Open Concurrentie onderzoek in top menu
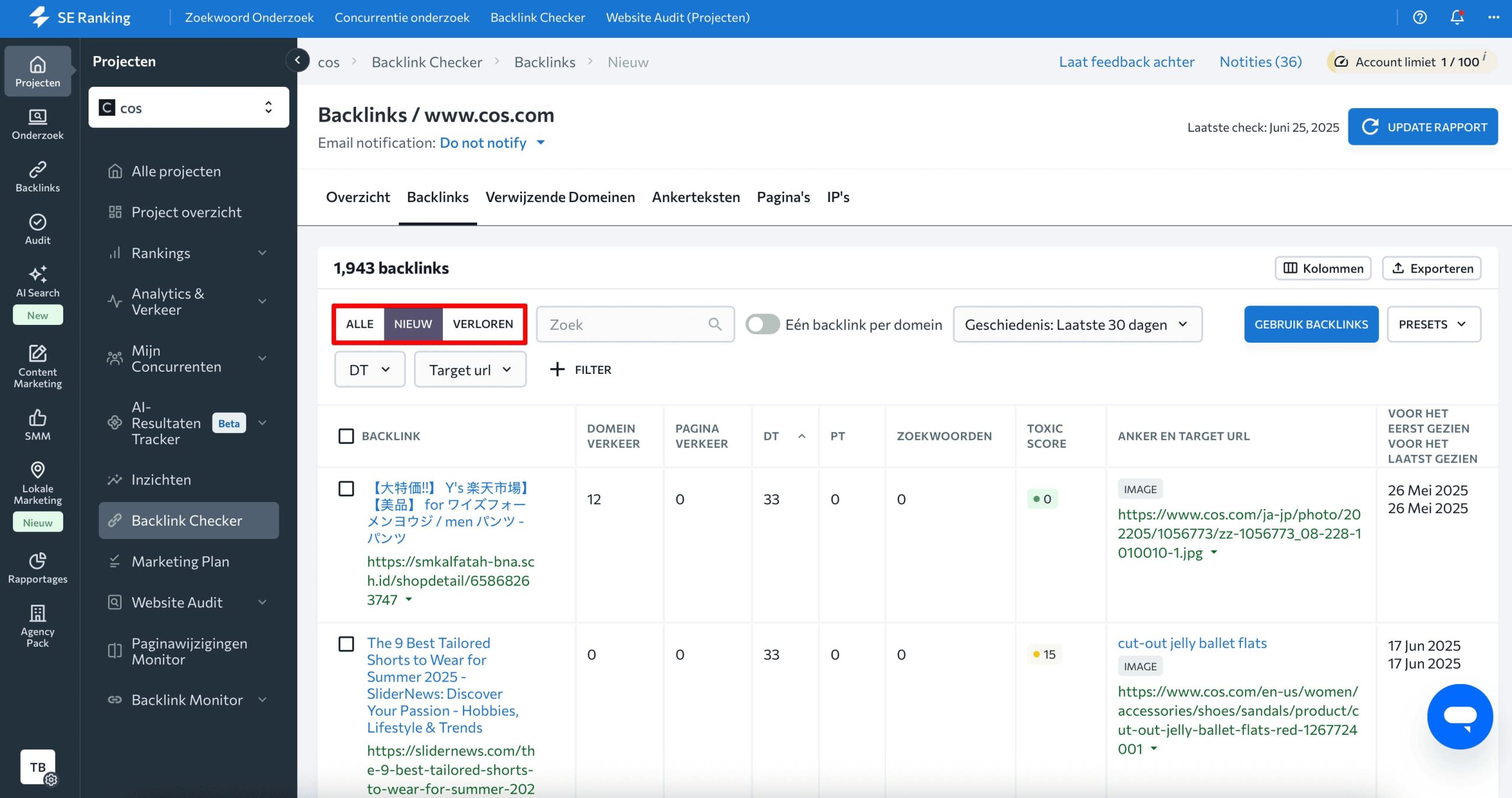The height and width of the screenshot is (798, 1512). [402, 18]
